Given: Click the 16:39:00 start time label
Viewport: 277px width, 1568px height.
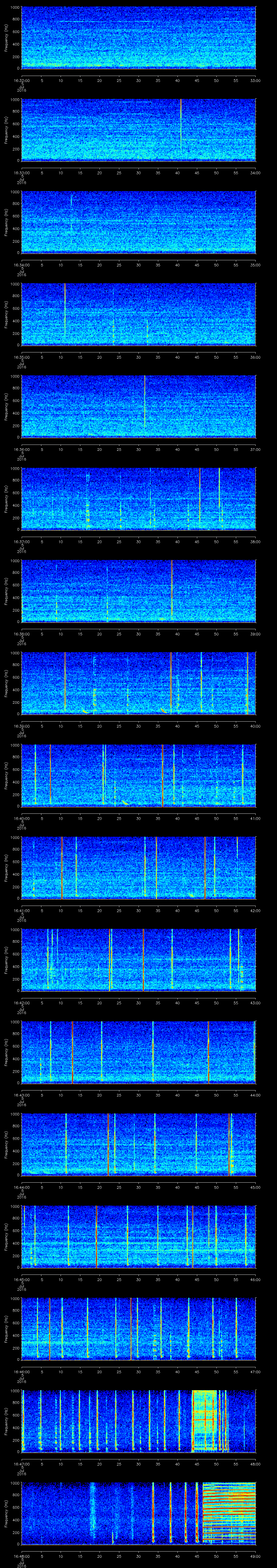Looking at the screenshot, I should pyautogui.click(x=21, y=726).
